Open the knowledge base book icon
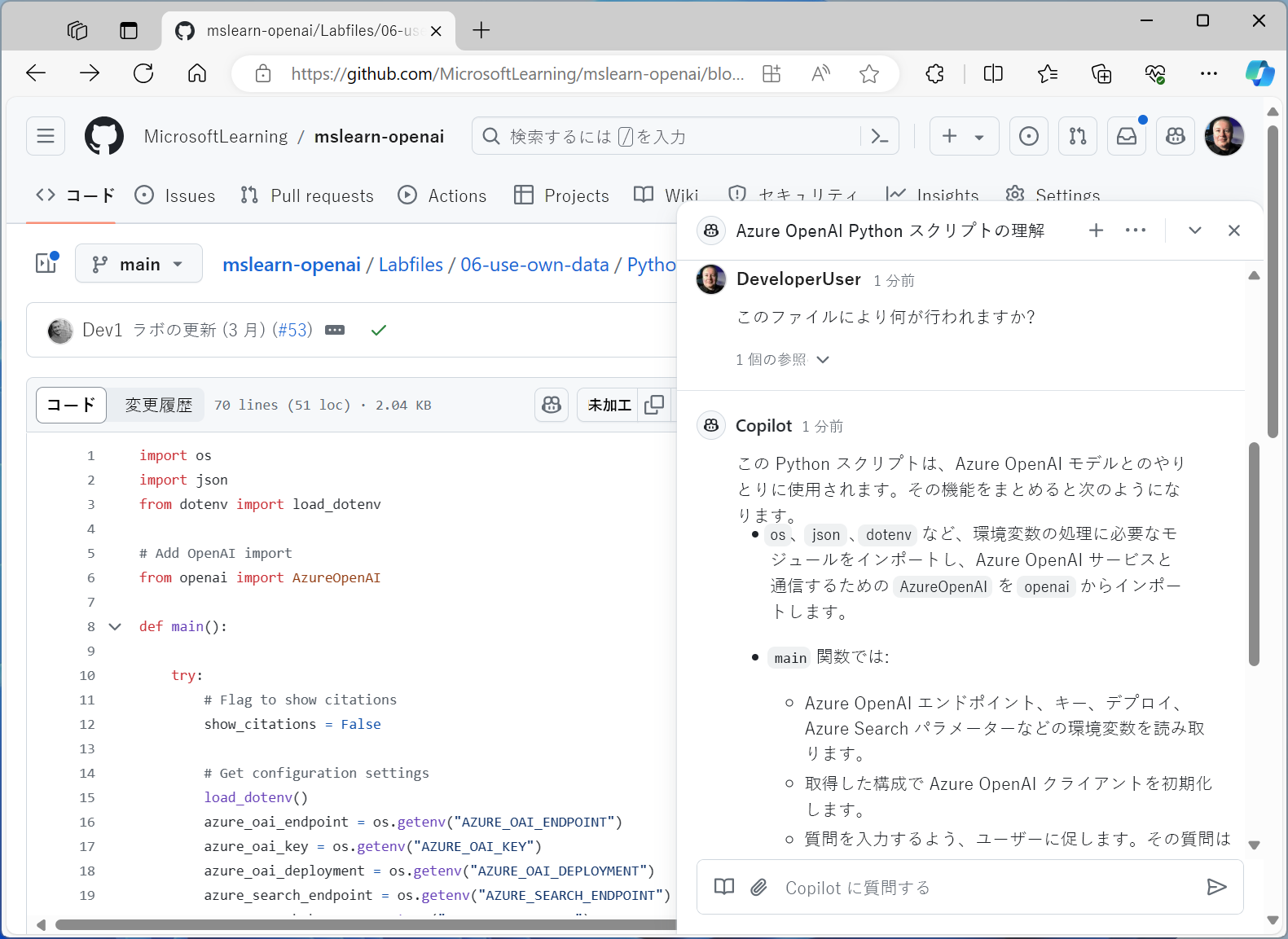This screenshot has width=1288, height=939. point(724,887)
